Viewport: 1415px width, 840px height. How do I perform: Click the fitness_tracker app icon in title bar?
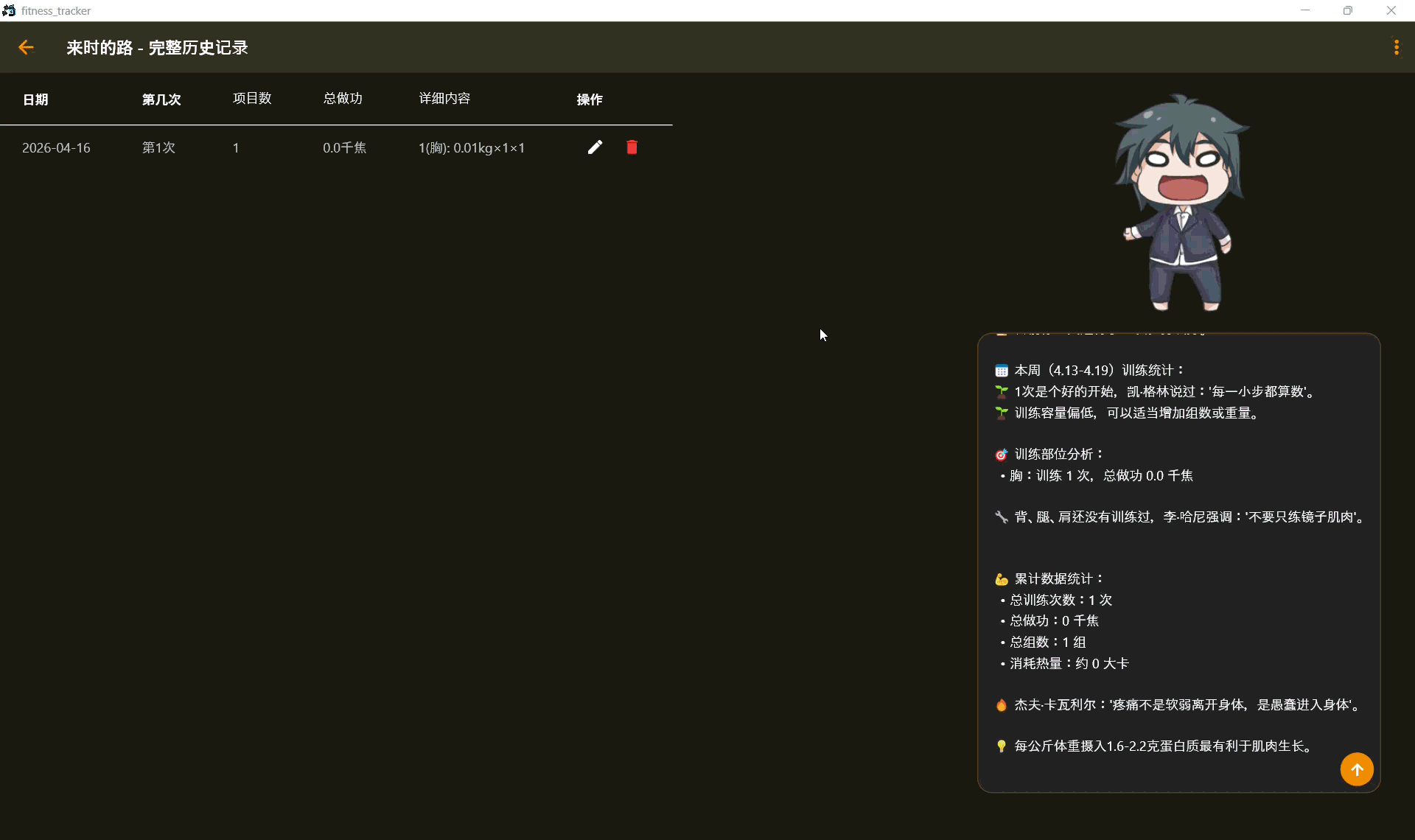(9, 10)
